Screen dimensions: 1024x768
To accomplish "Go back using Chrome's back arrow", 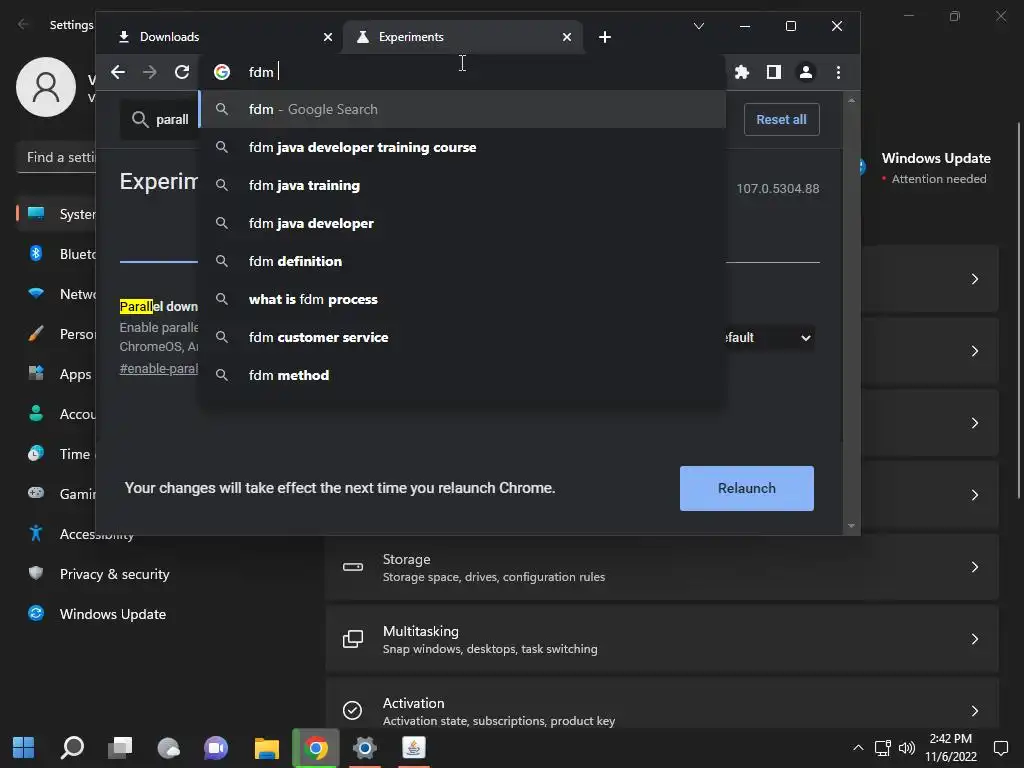I will (118, 72).
